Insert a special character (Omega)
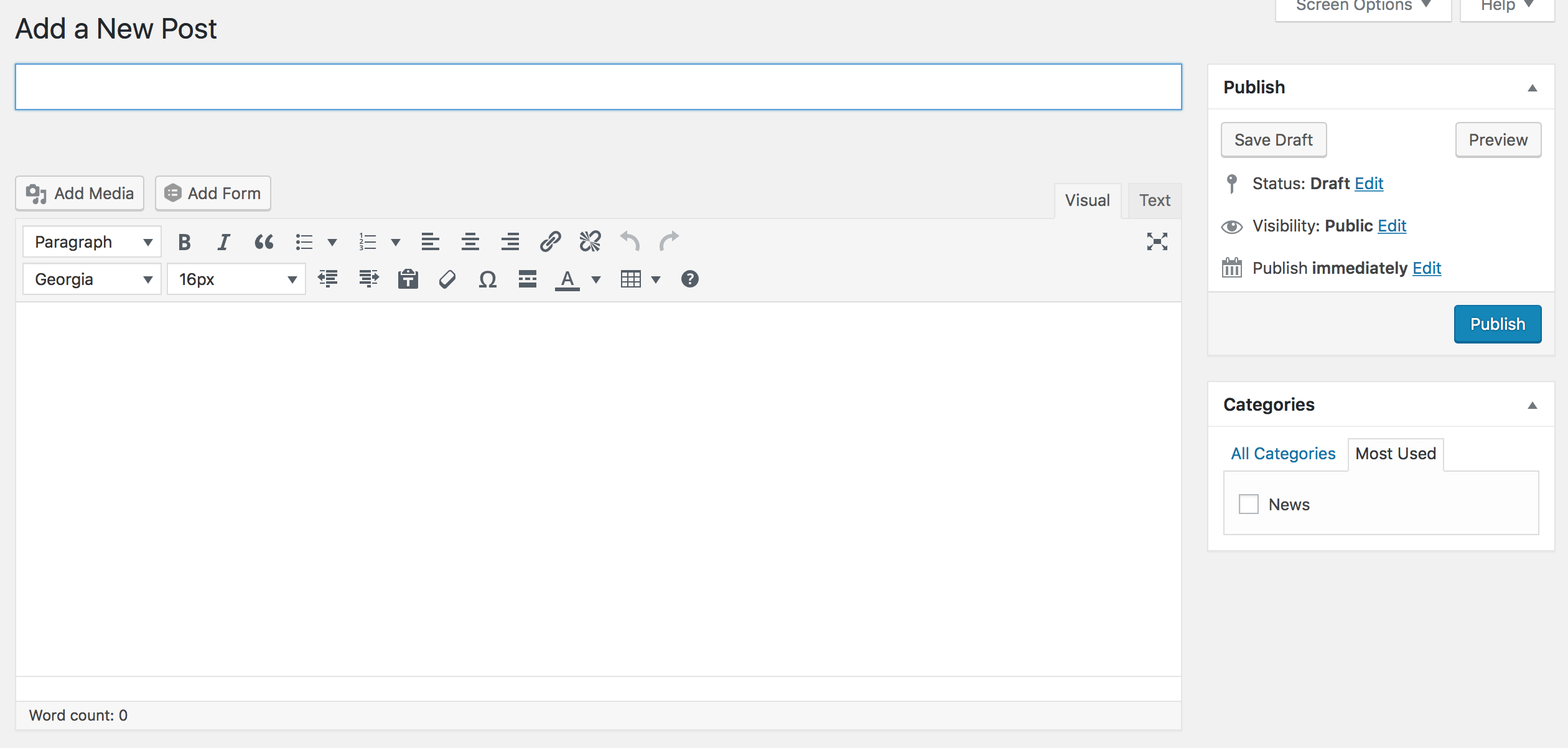The height and width of the screenshot is (748, 1568). point(488,279)
